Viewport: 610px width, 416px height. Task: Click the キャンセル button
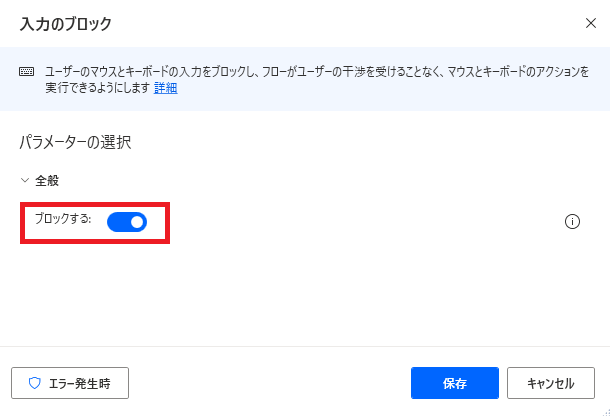pos(551,383)
